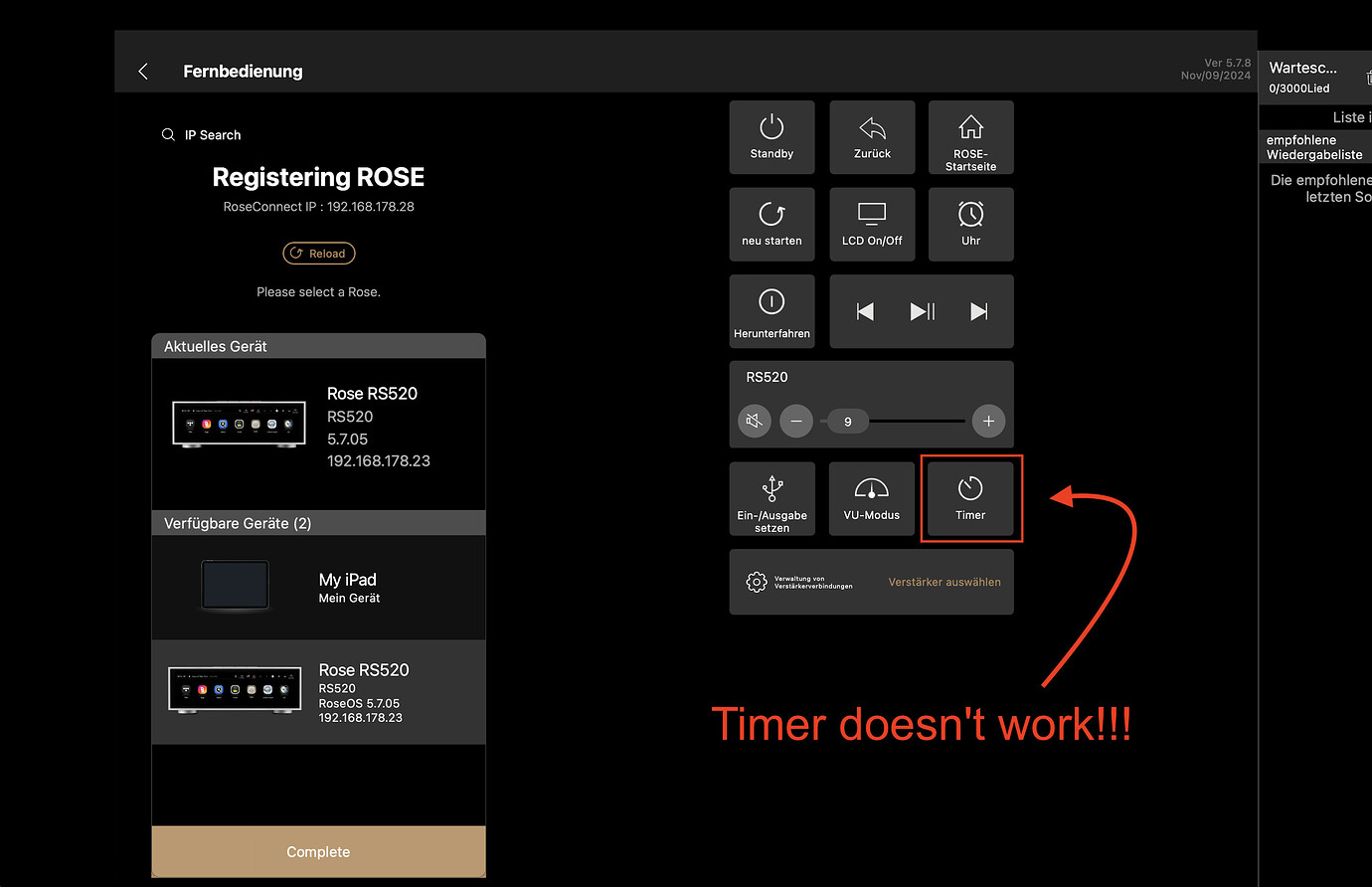This screenshot has height=887, width=1372.
Task: Open Ein-/Ausgabe setzen
Action: coord(772,499)
